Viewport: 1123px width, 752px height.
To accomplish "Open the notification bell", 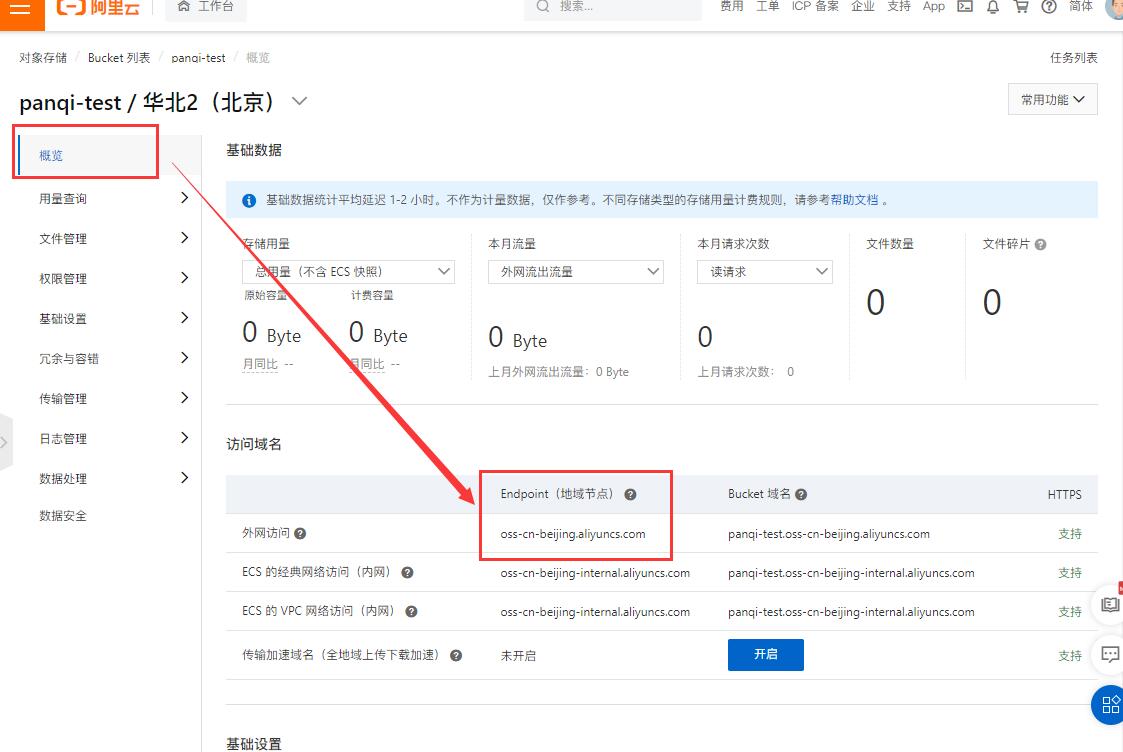I will pyautogui.click(x=993, y=7).
